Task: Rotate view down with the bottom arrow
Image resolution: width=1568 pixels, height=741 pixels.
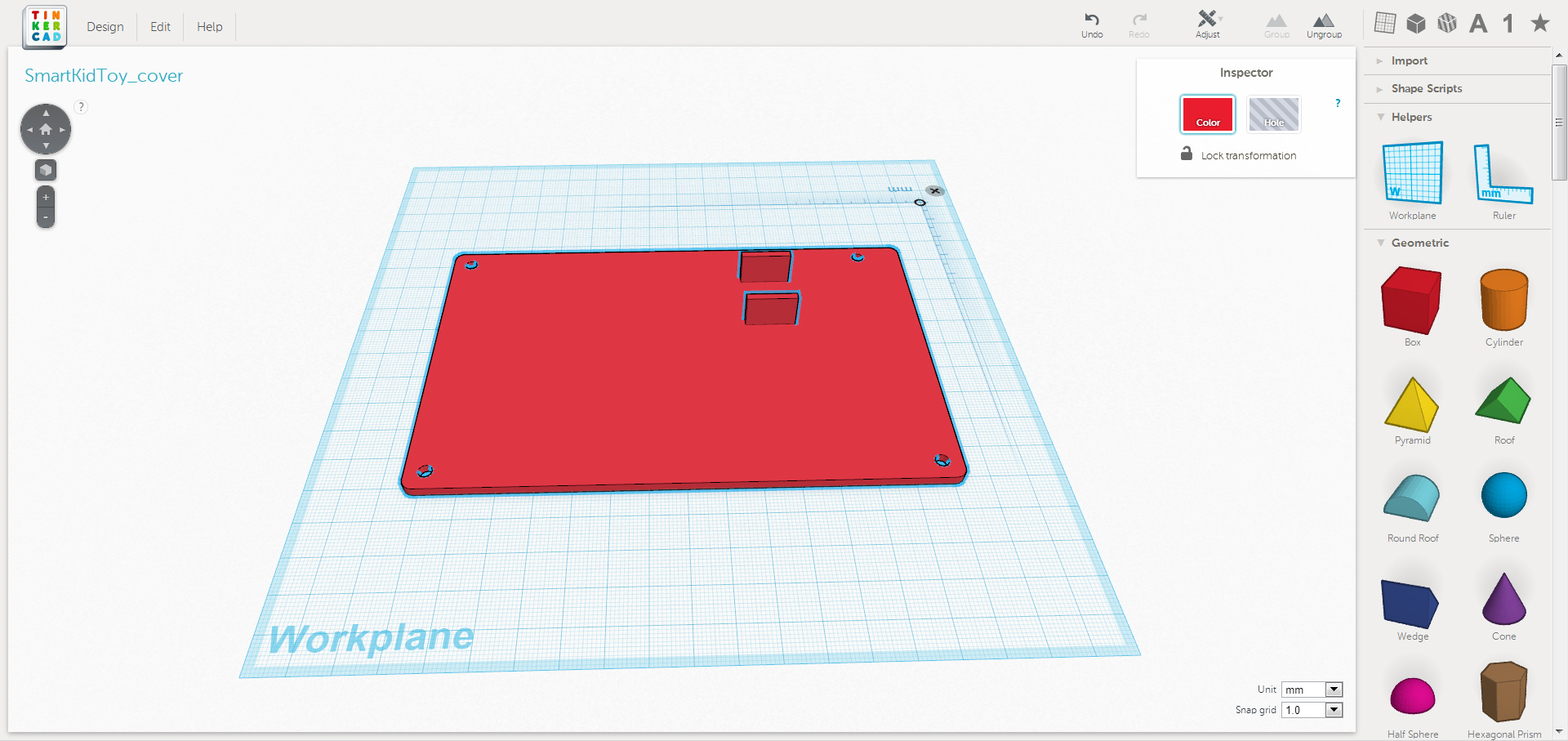Action: 46,145
